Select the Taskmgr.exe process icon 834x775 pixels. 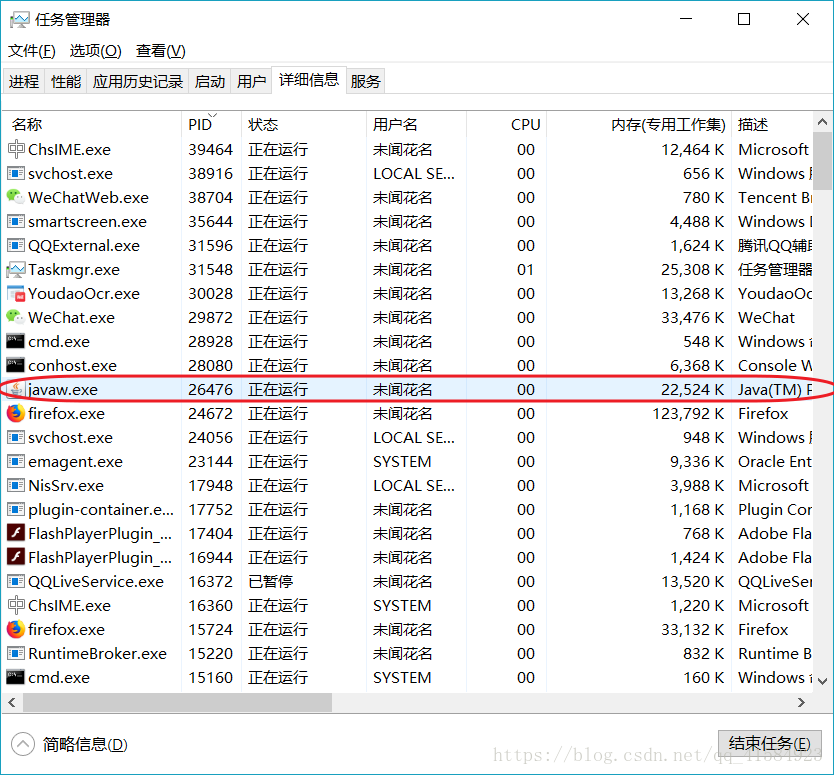pos(16,270)
